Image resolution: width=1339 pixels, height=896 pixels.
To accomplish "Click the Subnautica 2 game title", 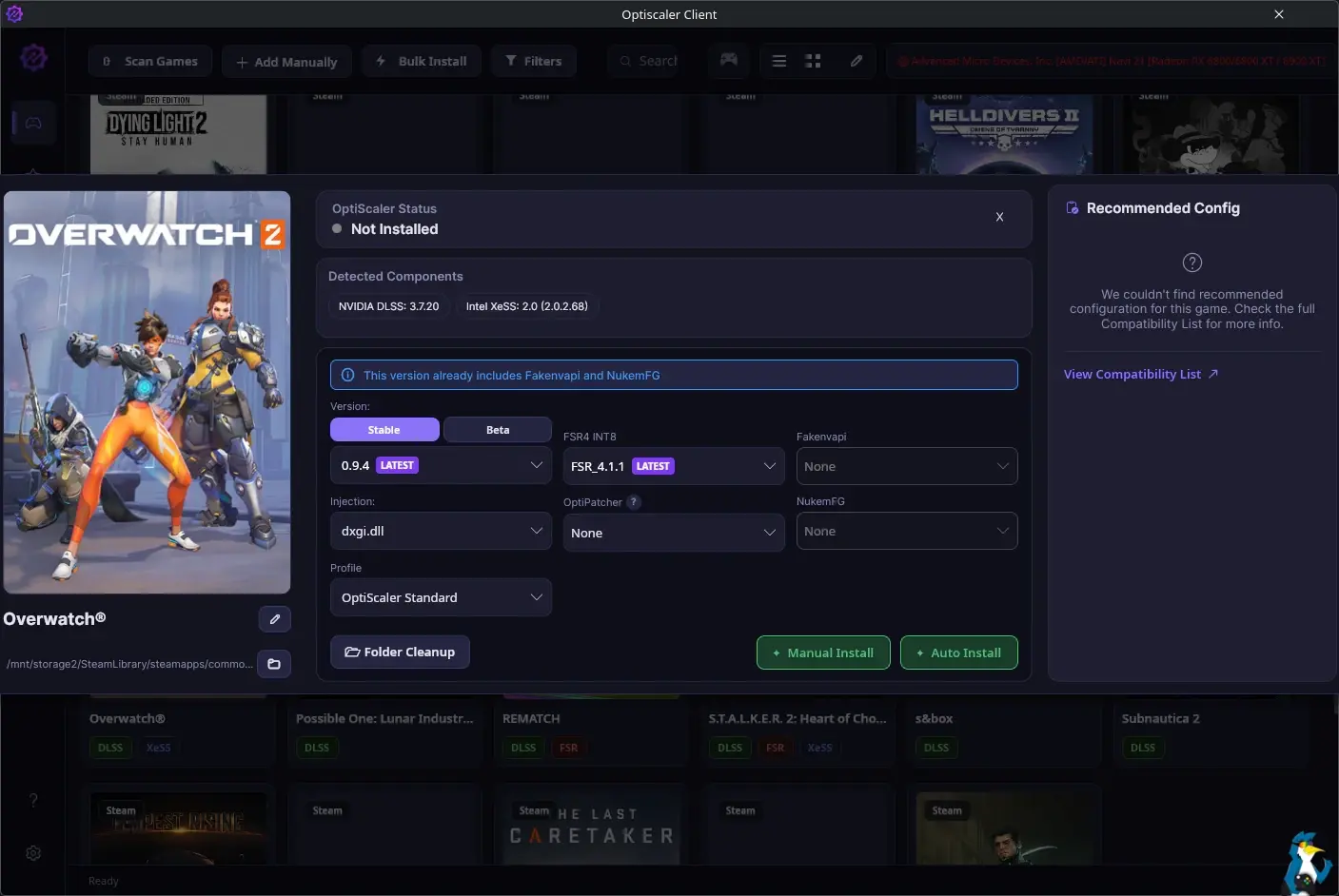I will 1160,718.
